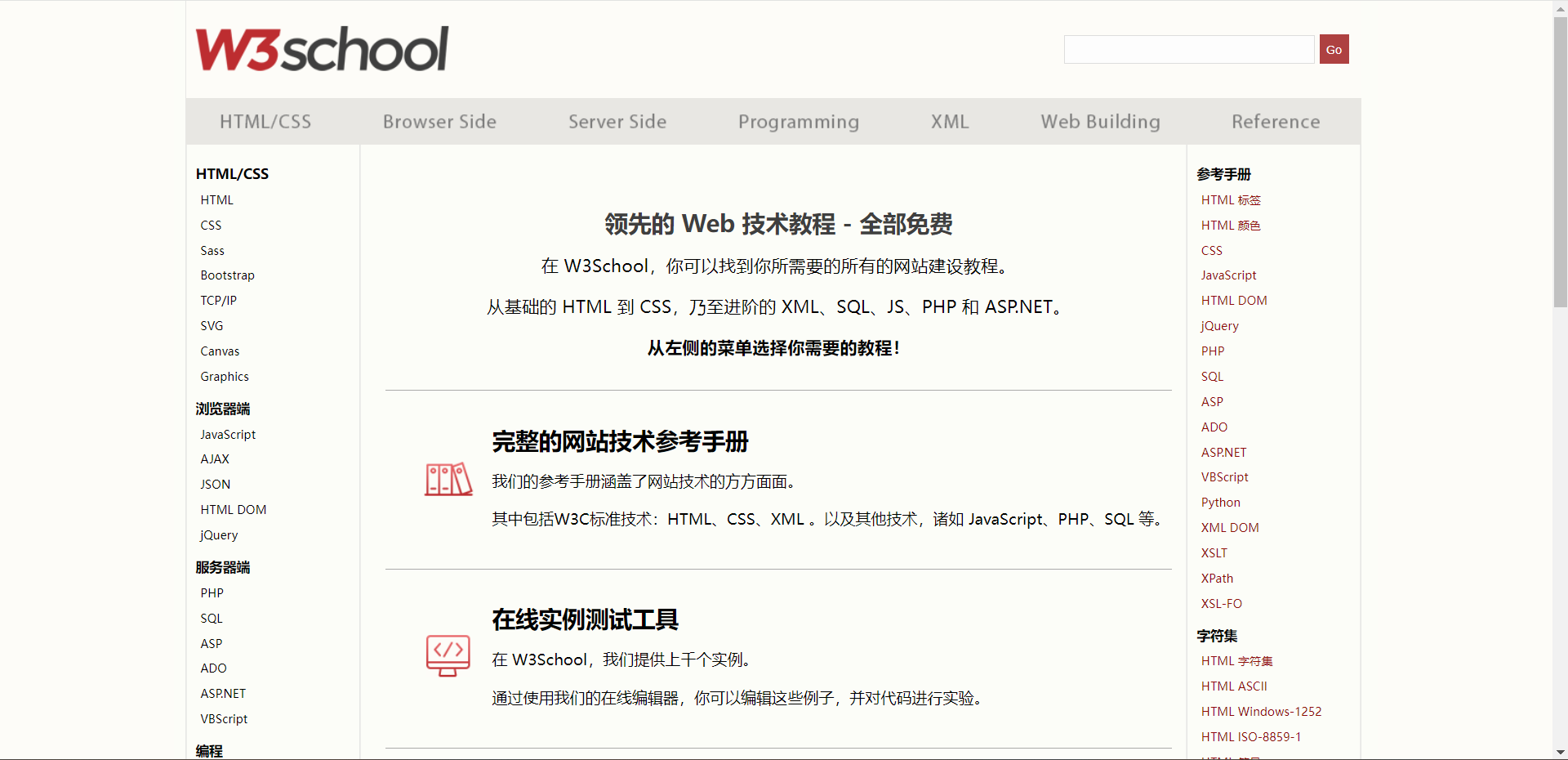Open the HTML 标签 reference link
1568x760 pixels.
[x=1231, y=200]
